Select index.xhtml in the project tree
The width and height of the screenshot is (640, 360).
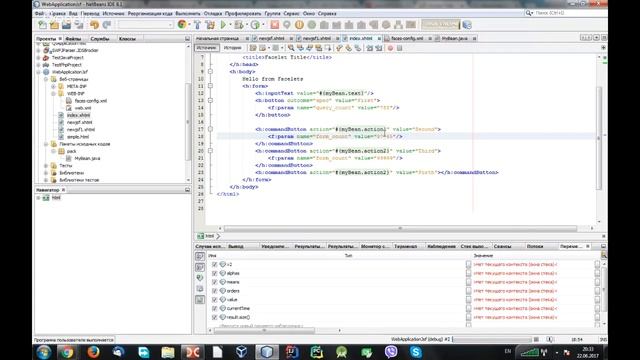(x=78, y=115)
